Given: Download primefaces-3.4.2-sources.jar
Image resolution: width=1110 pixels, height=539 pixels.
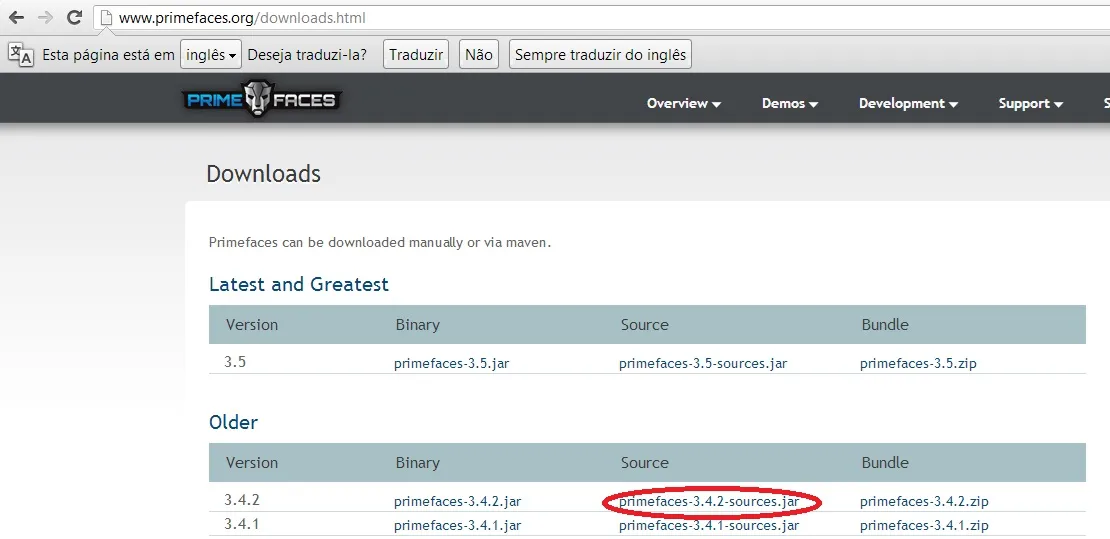Looking at the screenshot, I should (709, 502).
